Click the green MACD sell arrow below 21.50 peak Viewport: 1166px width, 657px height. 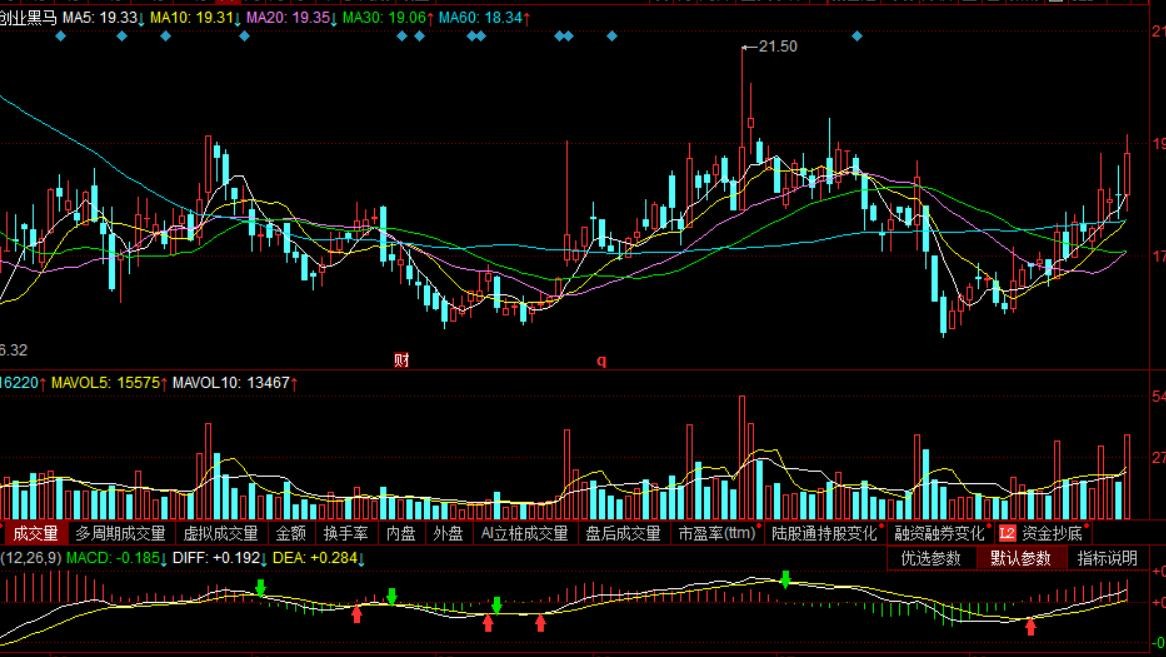point(785,578)
